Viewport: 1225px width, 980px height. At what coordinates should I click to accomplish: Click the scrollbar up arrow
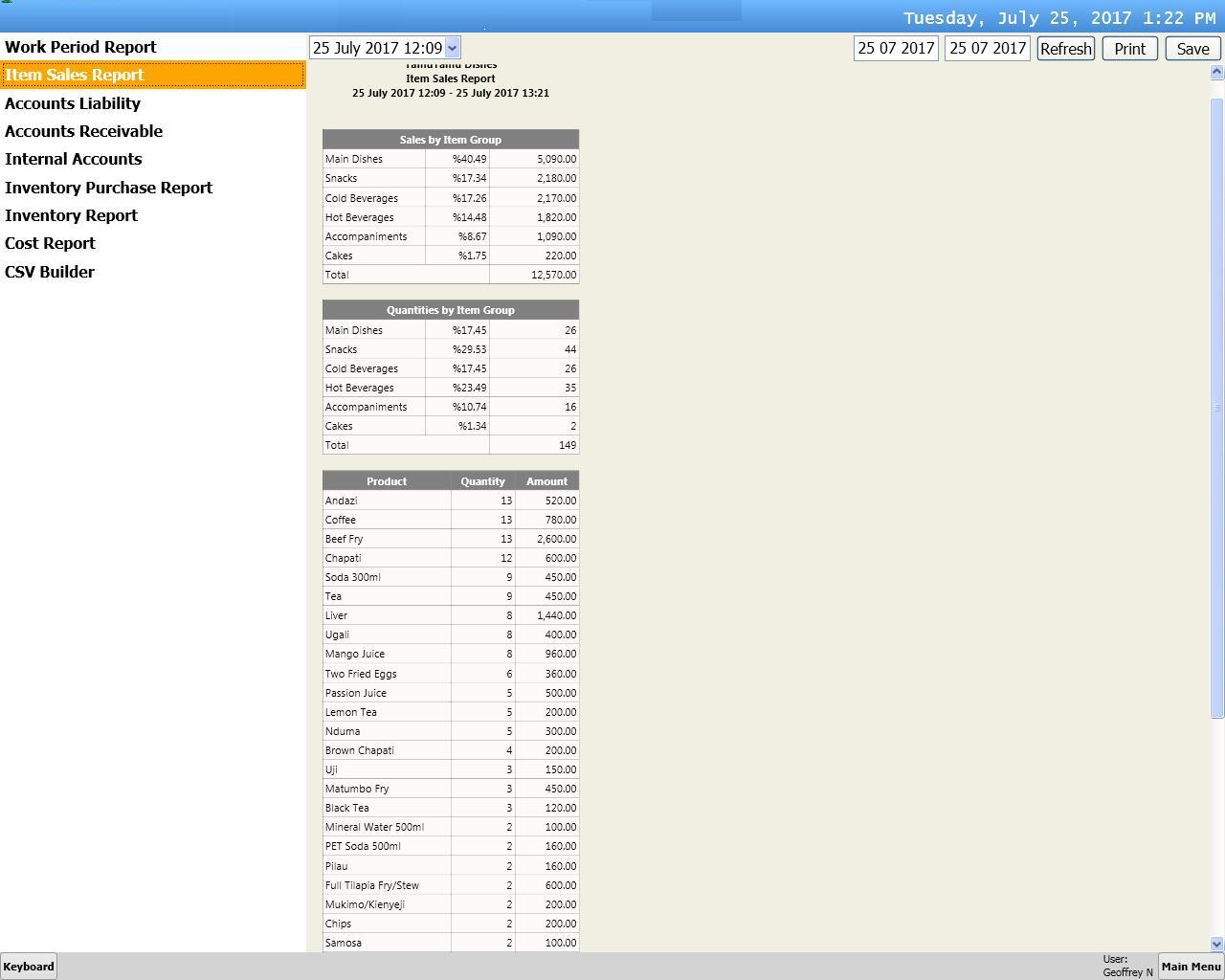pyautogui.click(x=1217, y=72)
